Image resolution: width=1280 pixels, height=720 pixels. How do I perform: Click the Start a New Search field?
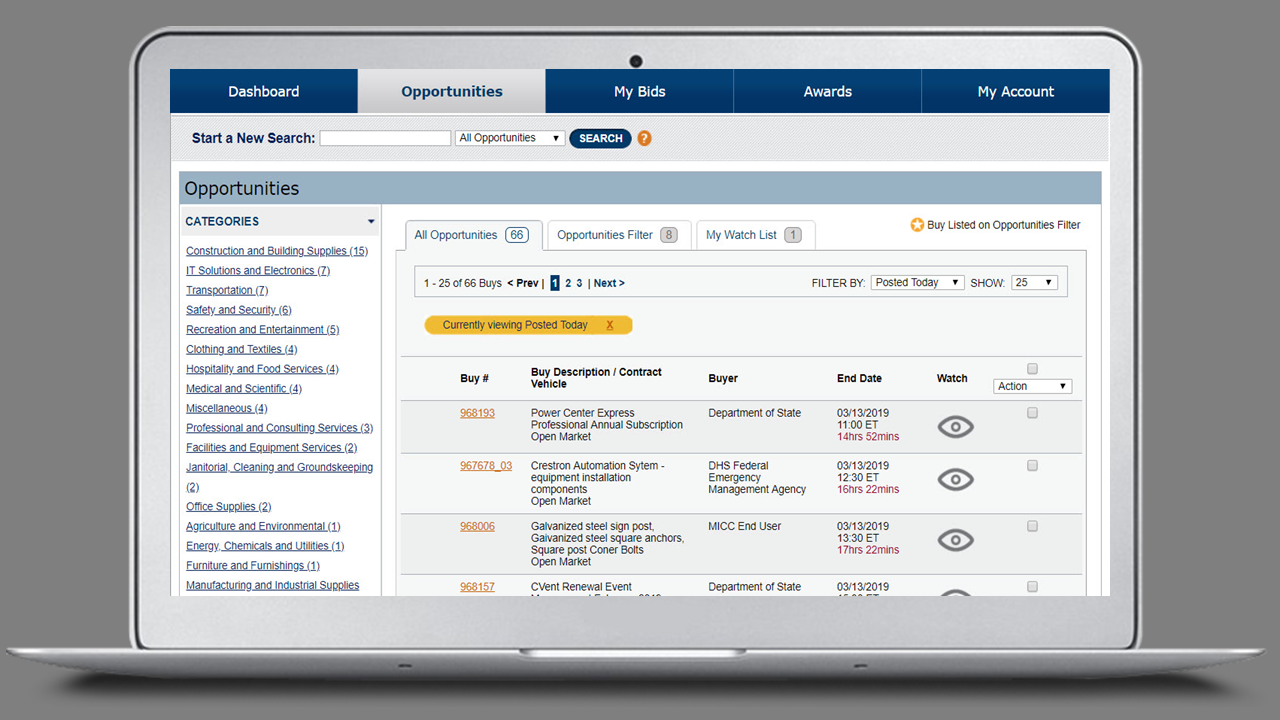click(385, 139)
